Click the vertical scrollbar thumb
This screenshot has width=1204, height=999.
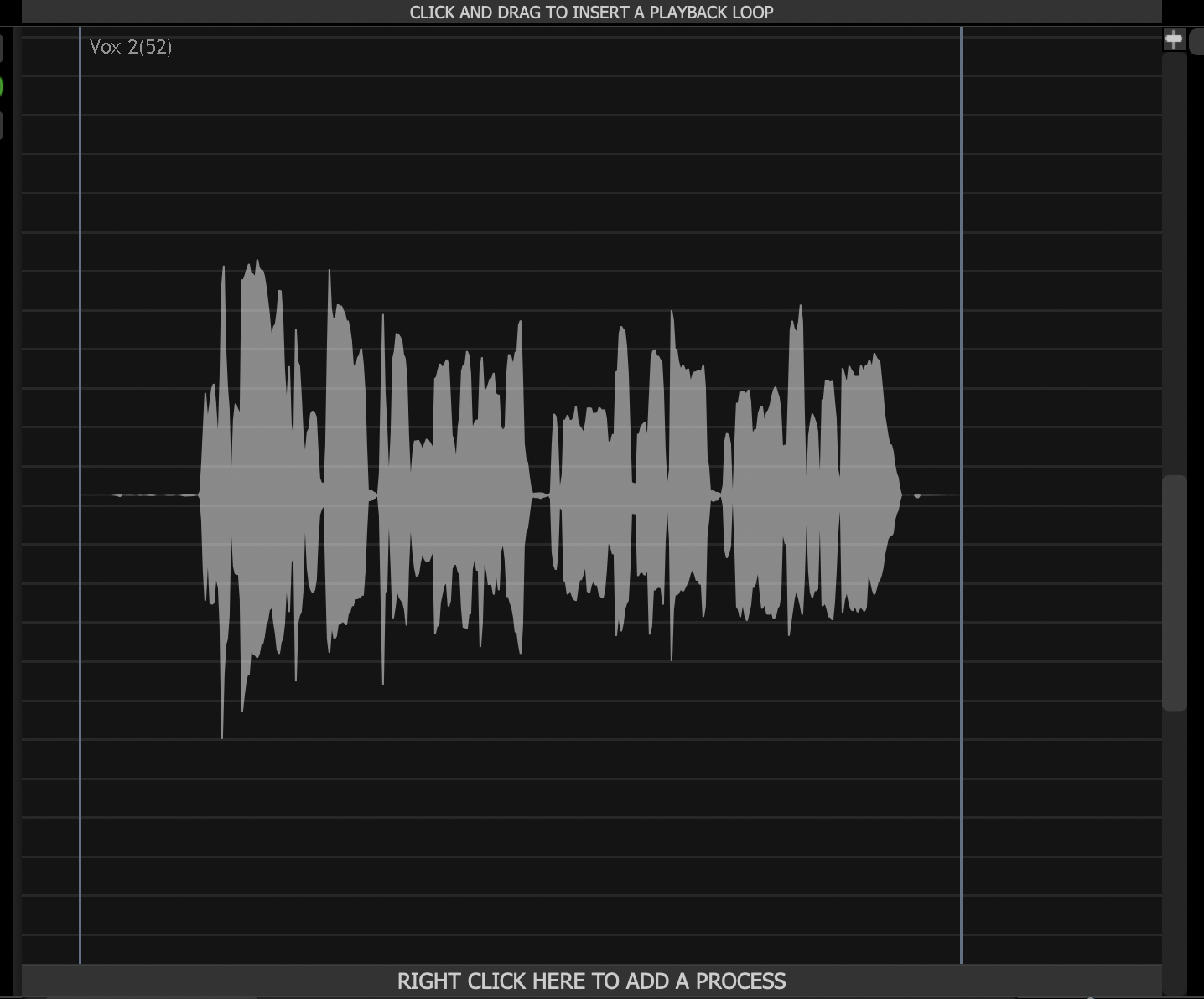[x=1174, y=593]
